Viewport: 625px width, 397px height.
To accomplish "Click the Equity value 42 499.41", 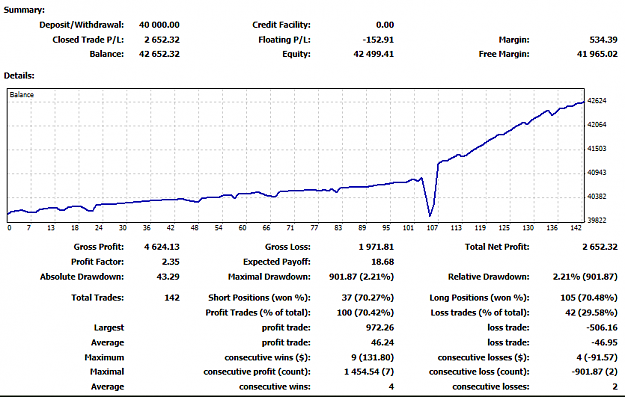I will pyautogui.click(x=373, y=54).
